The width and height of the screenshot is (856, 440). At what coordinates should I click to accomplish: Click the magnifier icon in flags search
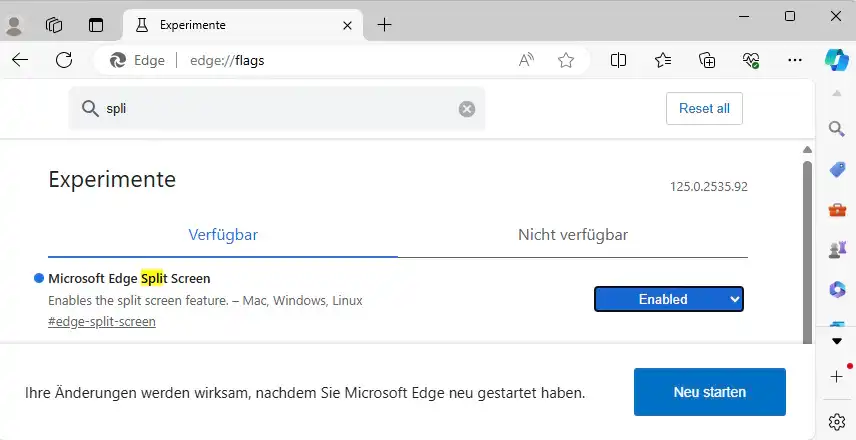[90, 109]
